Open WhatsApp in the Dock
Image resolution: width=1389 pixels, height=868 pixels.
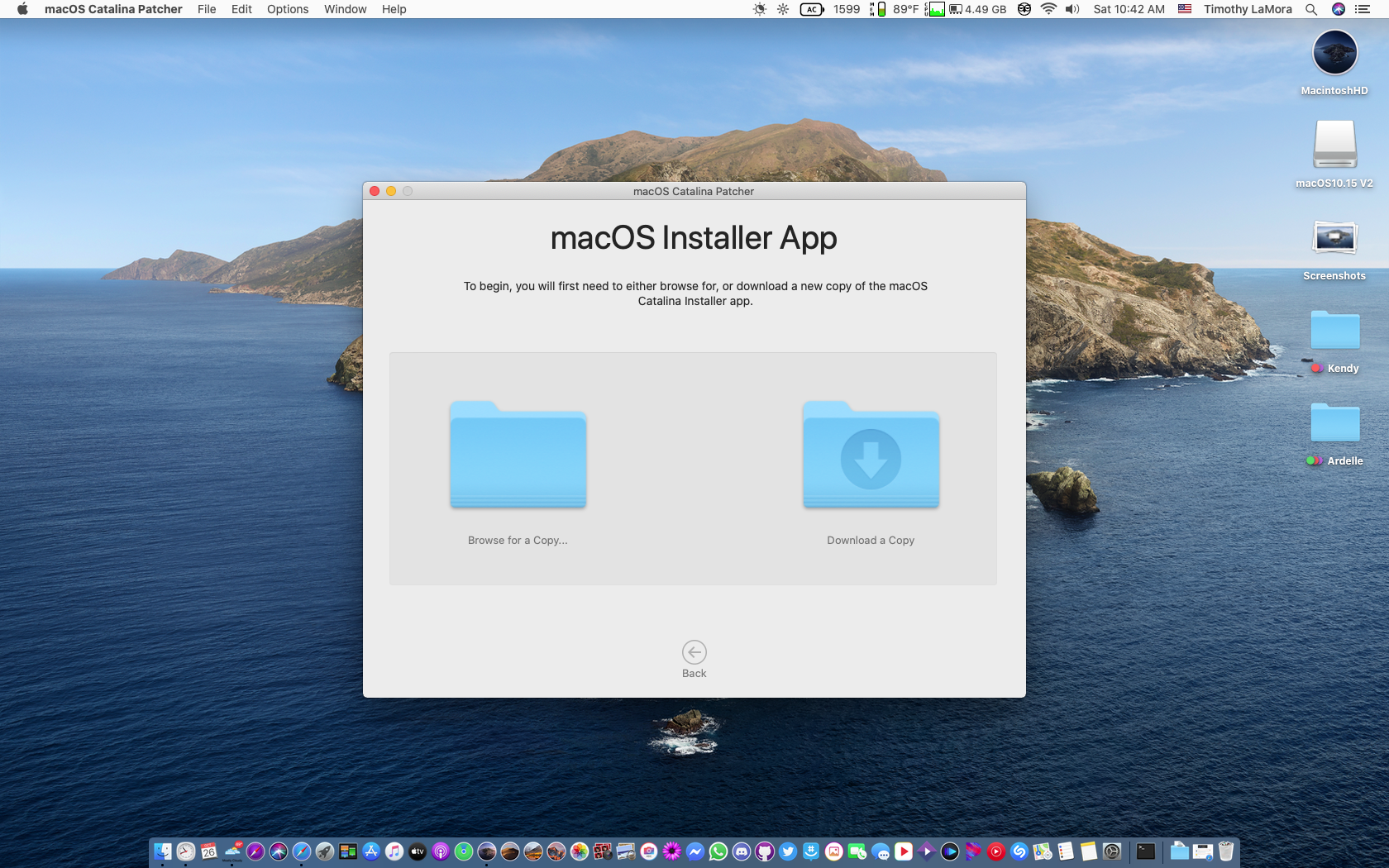(x=718, y=851)
